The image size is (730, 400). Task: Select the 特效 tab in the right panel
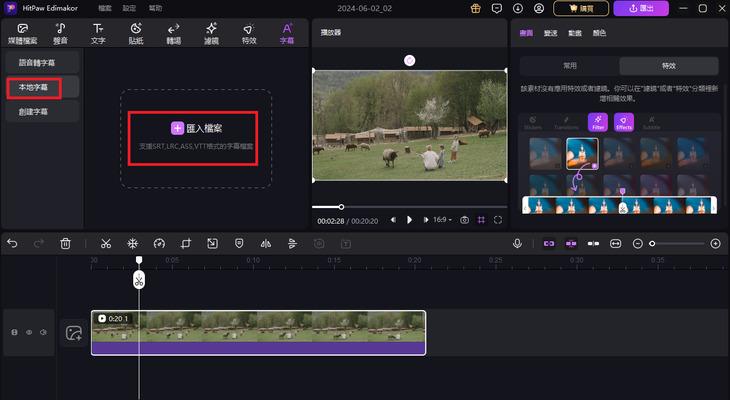coord(668,66)
